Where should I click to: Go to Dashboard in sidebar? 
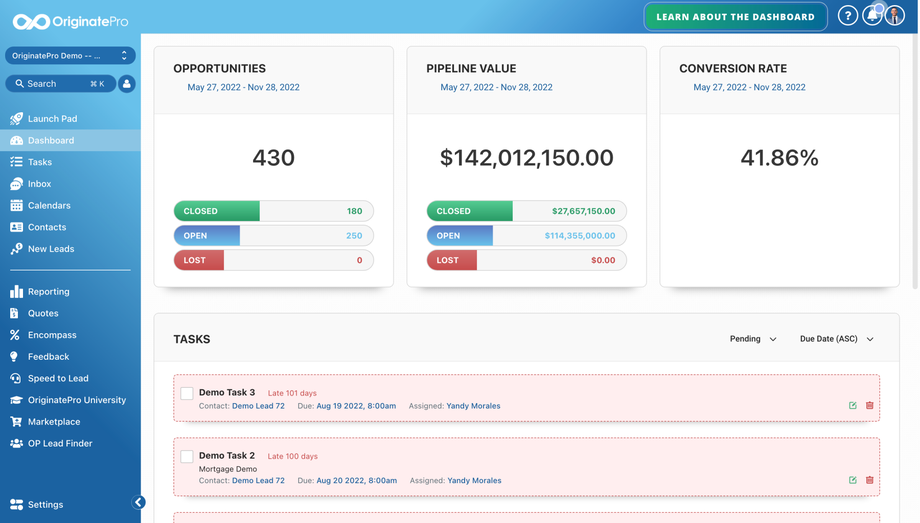point(70,140)
